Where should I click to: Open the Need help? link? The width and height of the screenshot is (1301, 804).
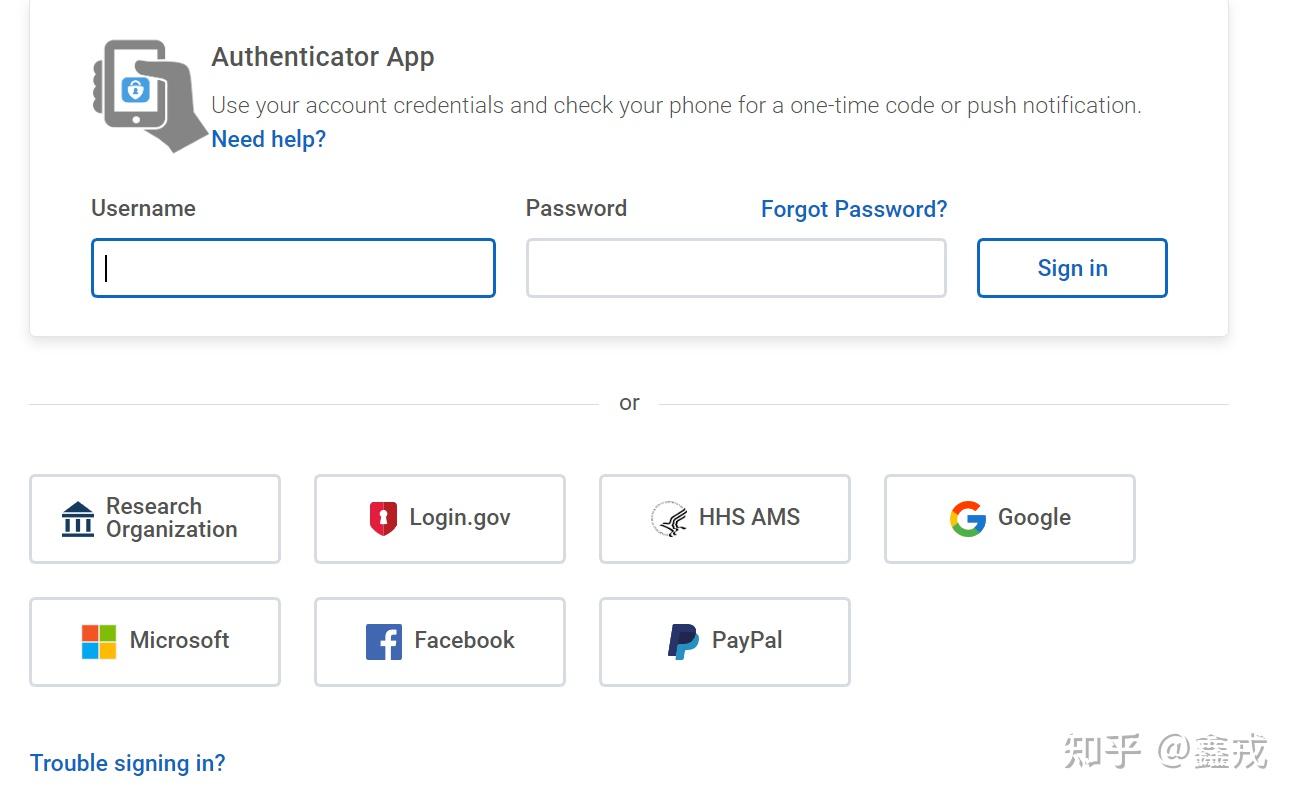269,139
